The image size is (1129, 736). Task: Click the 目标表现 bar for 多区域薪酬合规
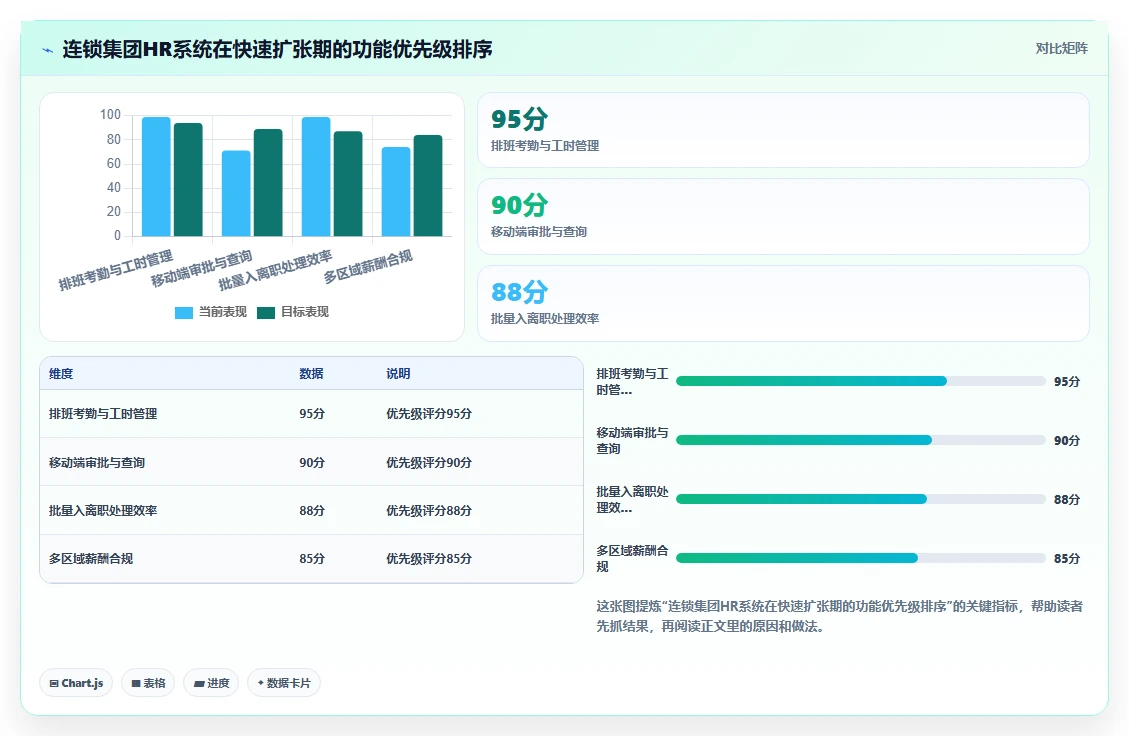[x=428, y=186]
